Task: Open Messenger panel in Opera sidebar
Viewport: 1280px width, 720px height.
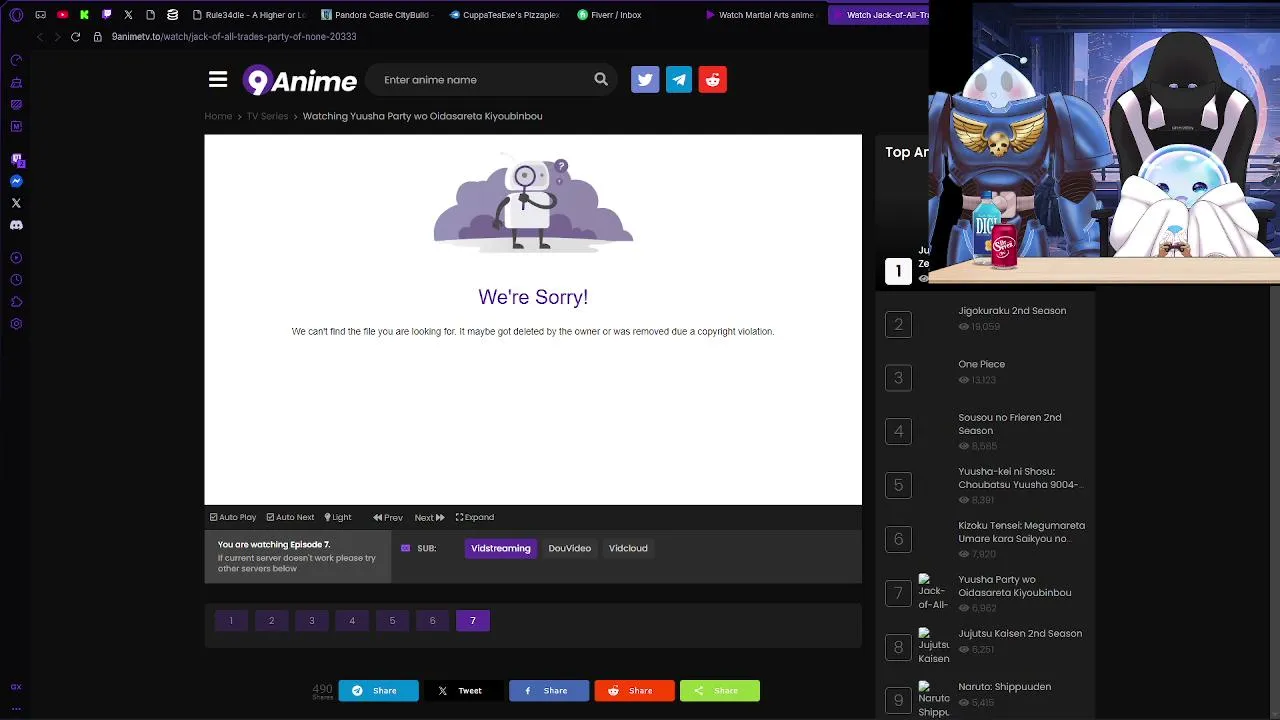Action: coord(16,181)
